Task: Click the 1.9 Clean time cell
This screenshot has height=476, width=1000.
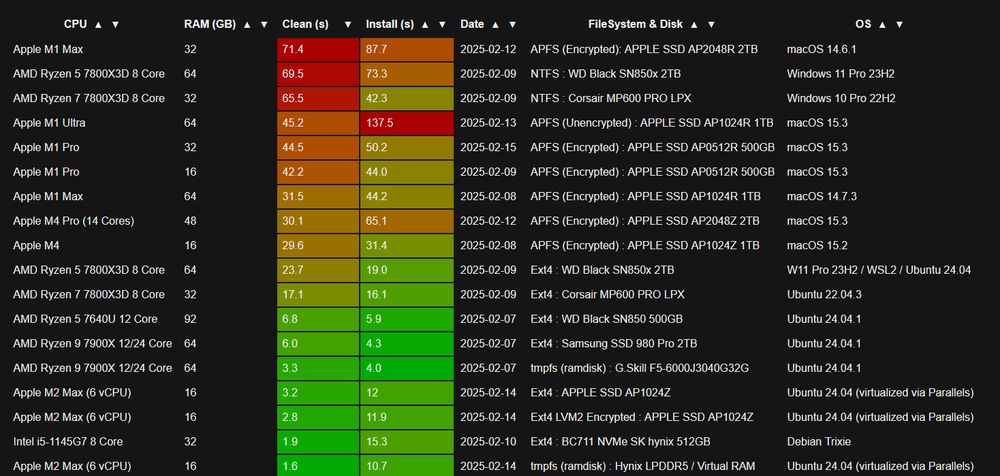Action: tap(318, 442)
